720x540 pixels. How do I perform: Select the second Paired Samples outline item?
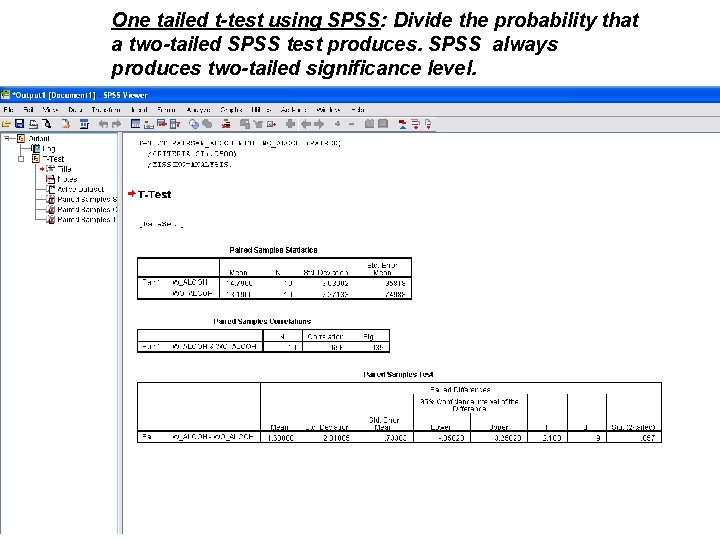click(87, 209)
